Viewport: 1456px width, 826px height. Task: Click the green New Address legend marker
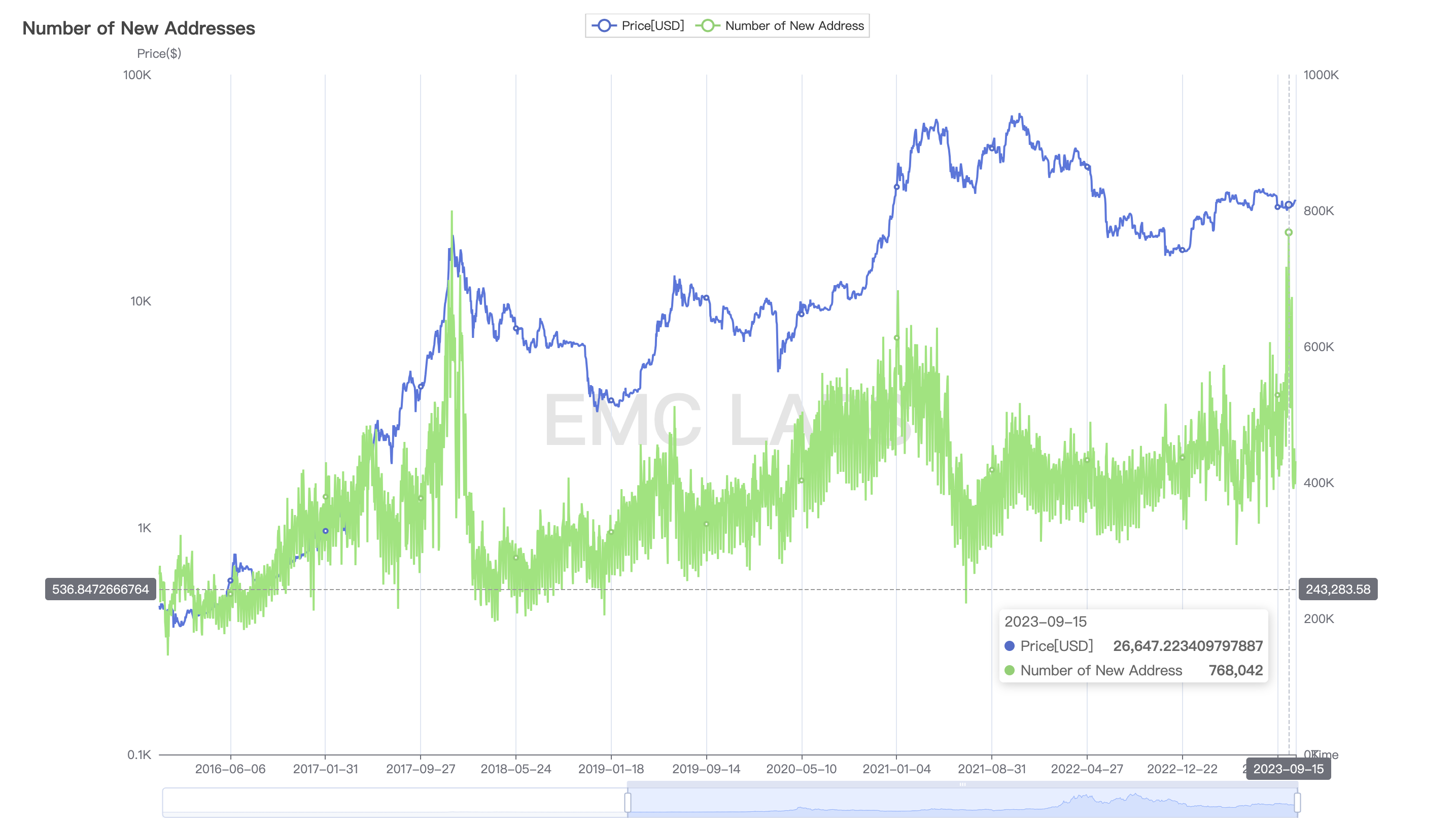click(x=707, y=25)
